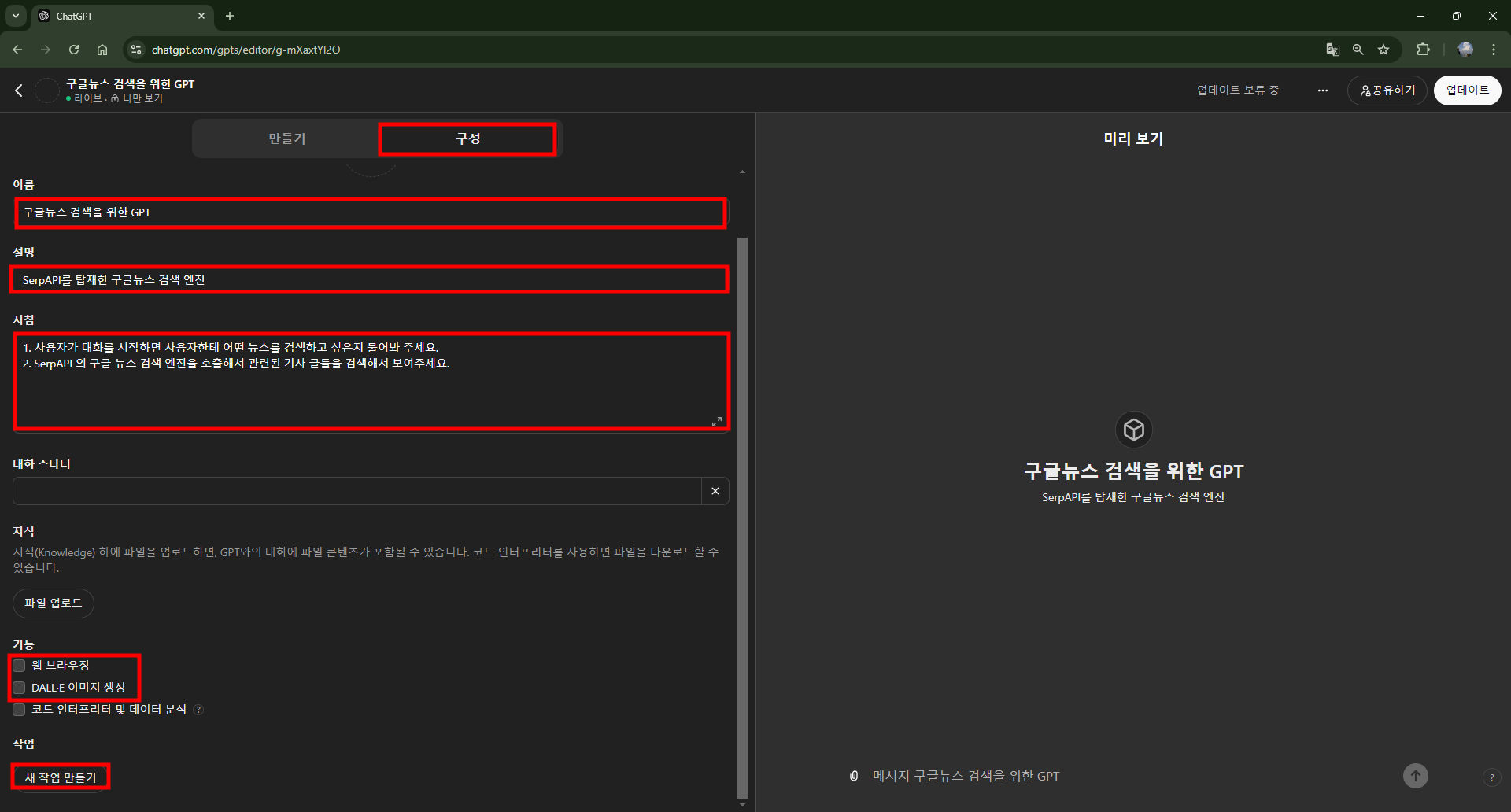The image size is (1511, 812).
Task: Enable the DALL·E 이미지 생성 checkbox
Action: click(x=20, y=688)
